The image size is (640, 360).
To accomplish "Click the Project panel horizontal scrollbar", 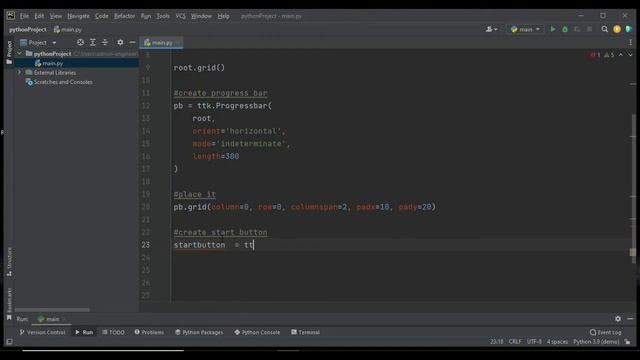I will pyautogui.click(x=52, y=310).
